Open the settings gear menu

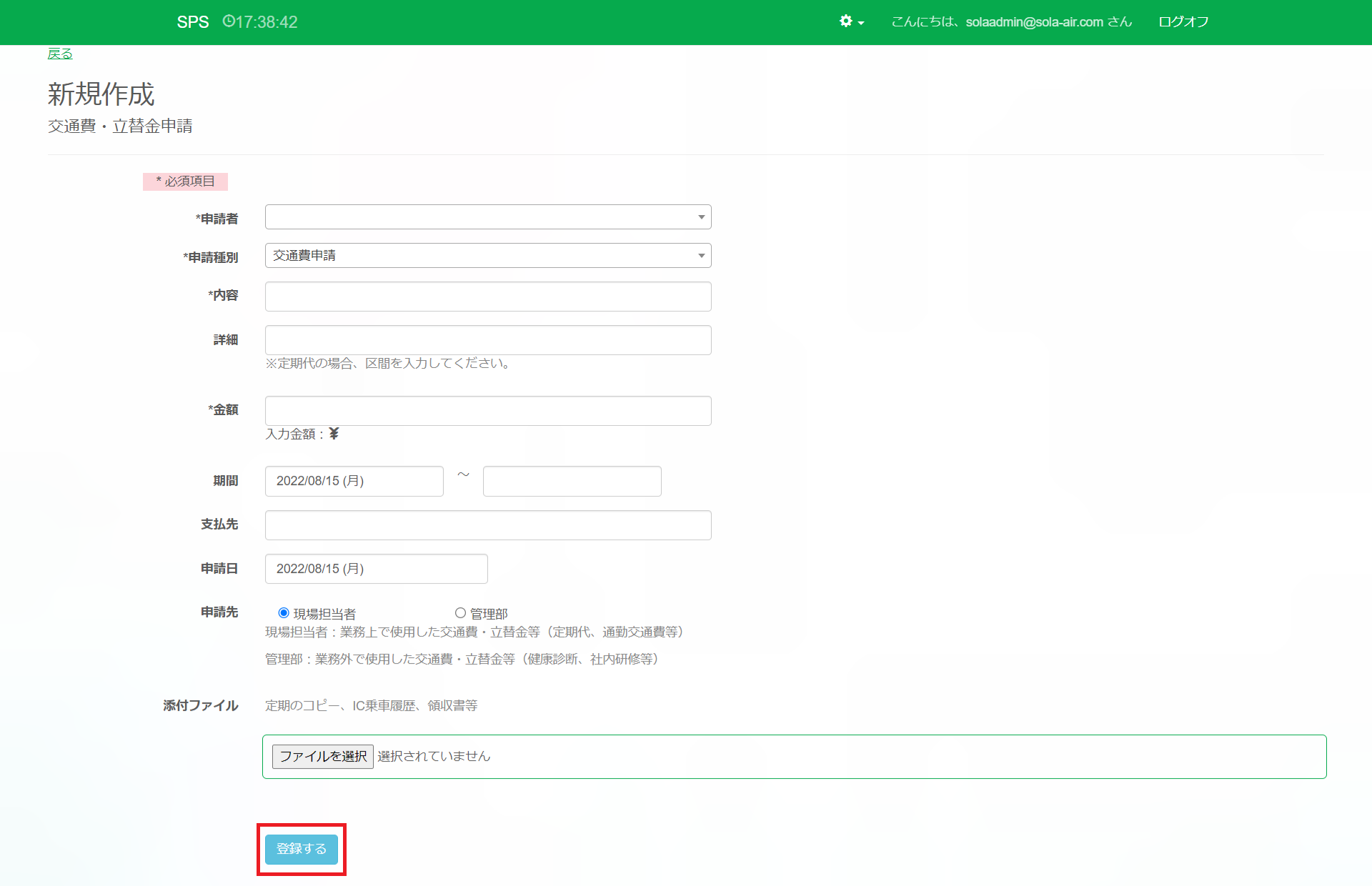click(846, 21)
